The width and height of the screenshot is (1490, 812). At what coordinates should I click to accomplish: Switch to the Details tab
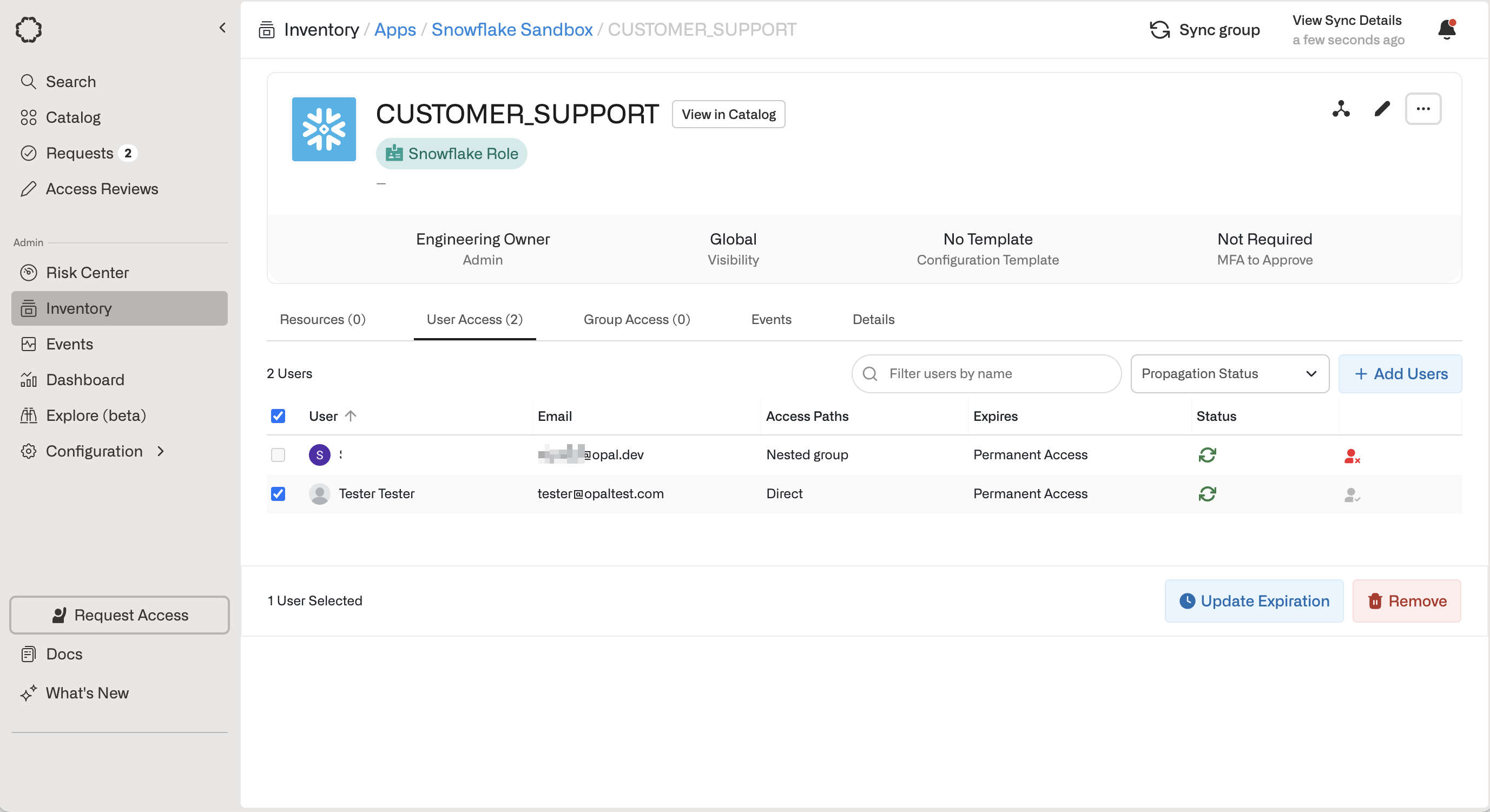pyautogui.click(x=873, y=319)
